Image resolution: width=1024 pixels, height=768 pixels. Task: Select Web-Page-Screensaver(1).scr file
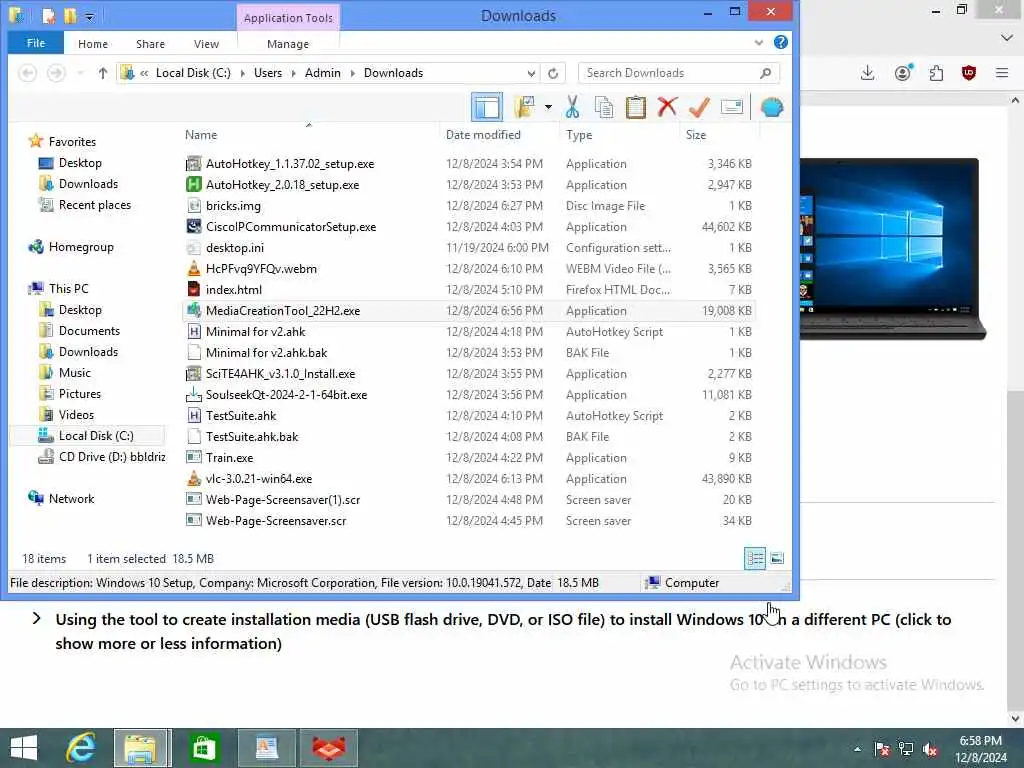tap(283, 500)
